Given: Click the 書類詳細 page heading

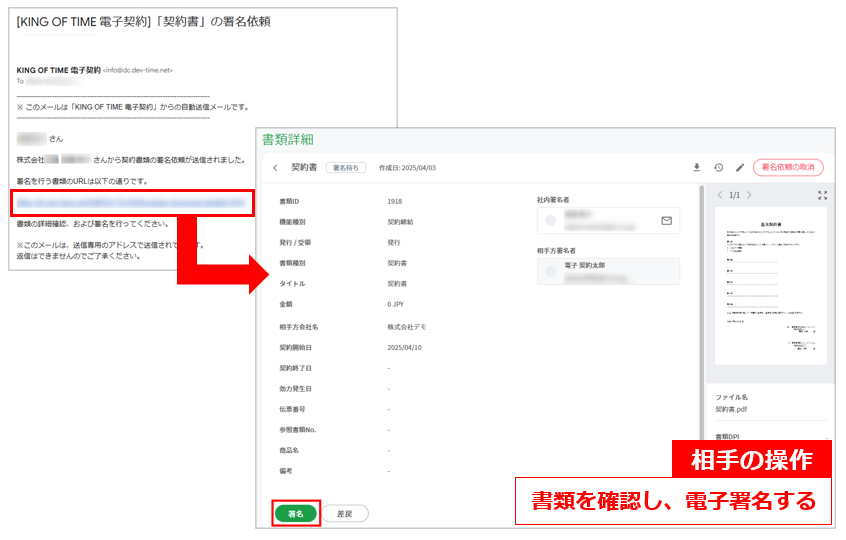Looking at the screenshot, I should tap(288, 140).
